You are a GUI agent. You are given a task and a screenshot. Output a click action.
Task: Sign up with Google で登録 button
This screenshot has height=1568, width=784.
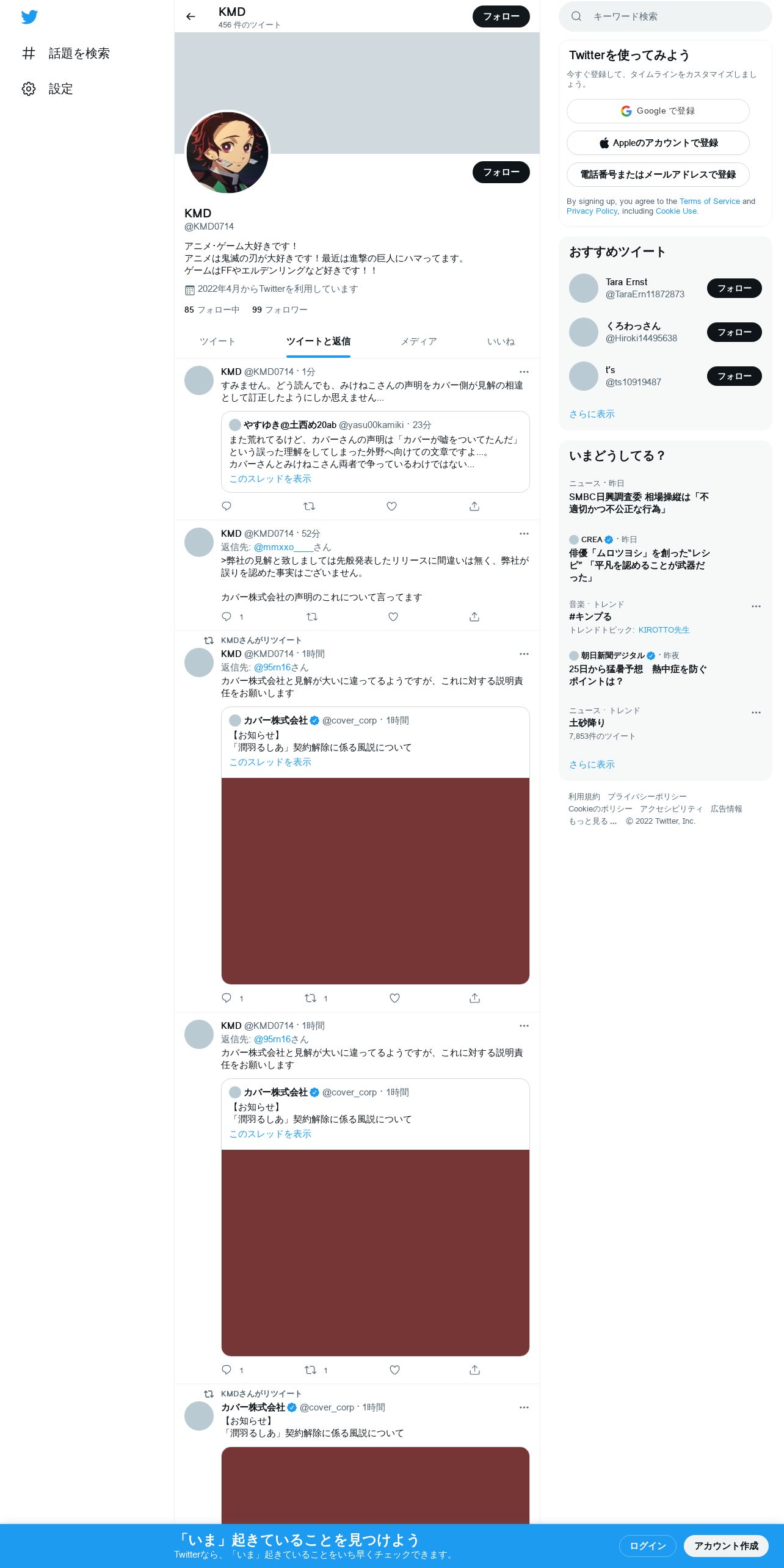(x=658, y=111)
